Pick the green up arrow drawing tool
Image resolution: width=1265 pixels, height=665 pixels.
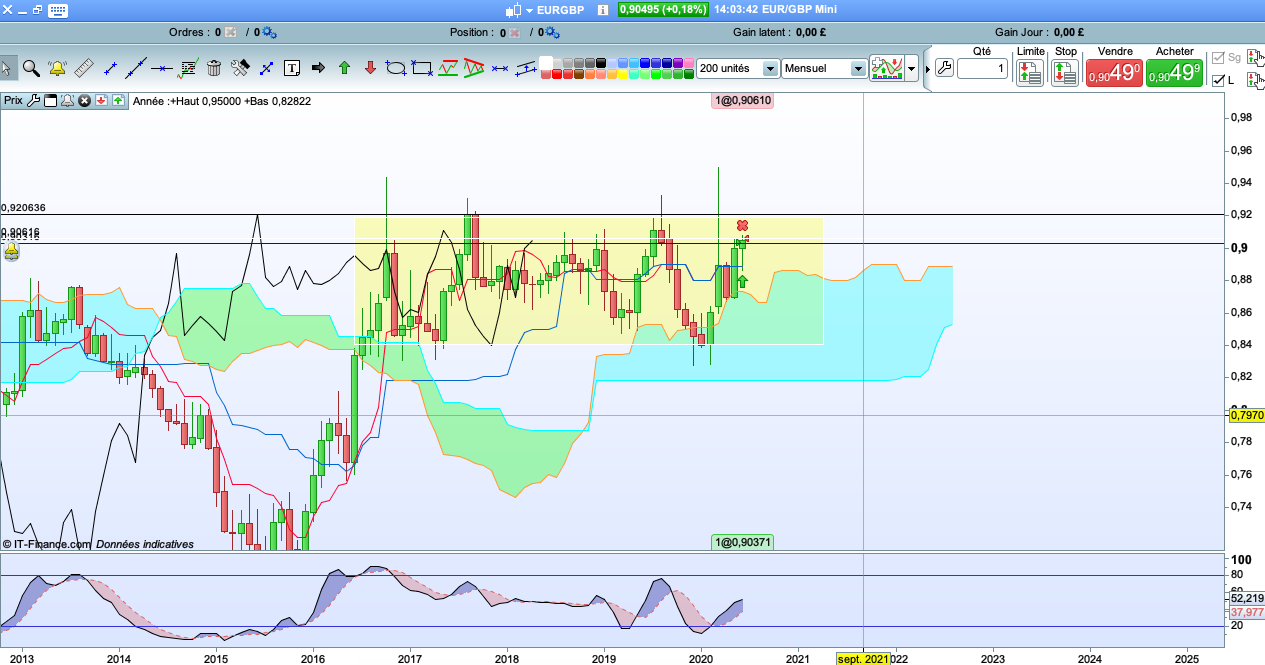pos(344,69)
